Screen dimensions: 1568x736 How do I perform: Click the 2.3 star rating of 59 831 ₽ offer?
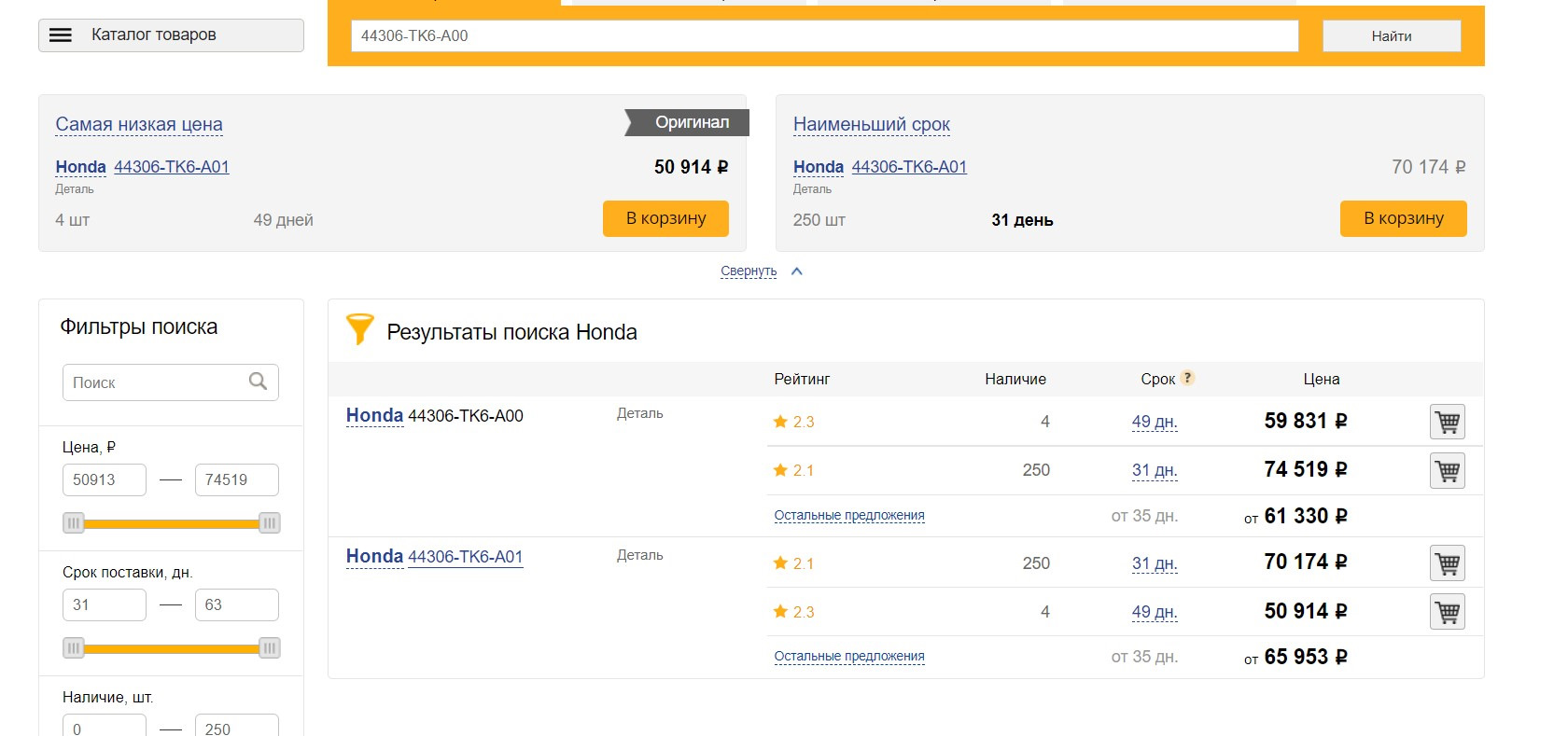(794, 422)
